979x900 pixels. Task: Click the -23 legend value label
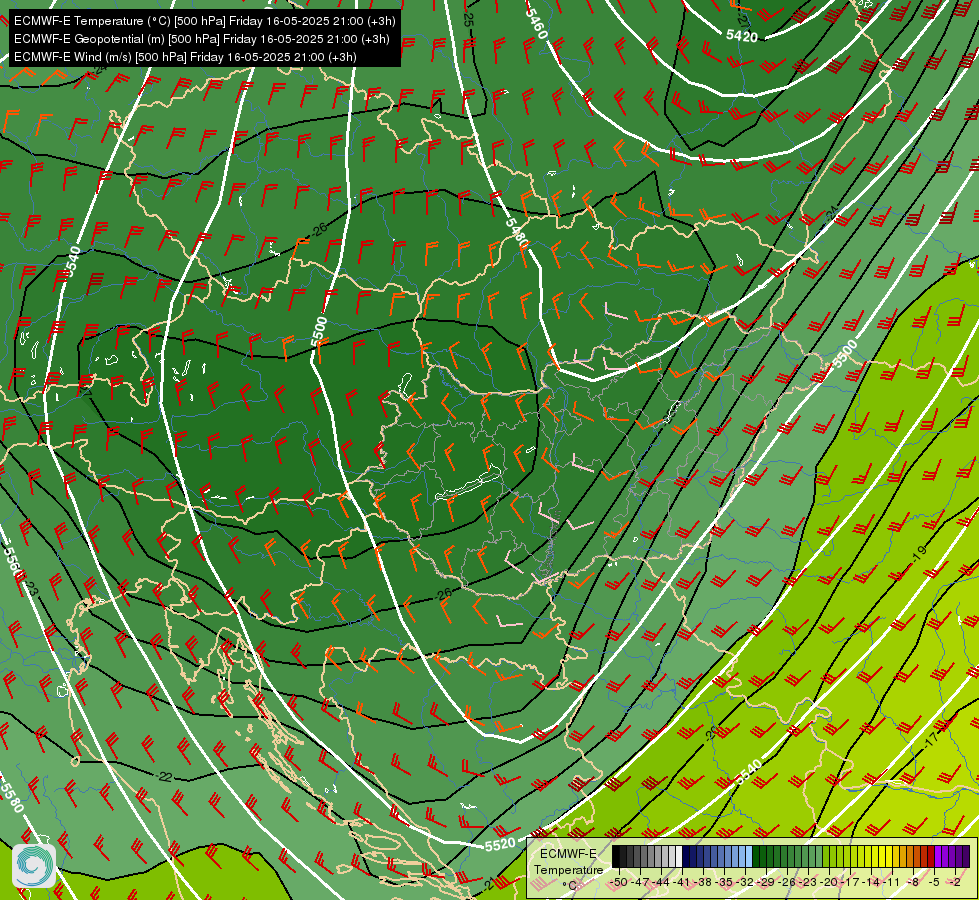click(x=808, y=882)
